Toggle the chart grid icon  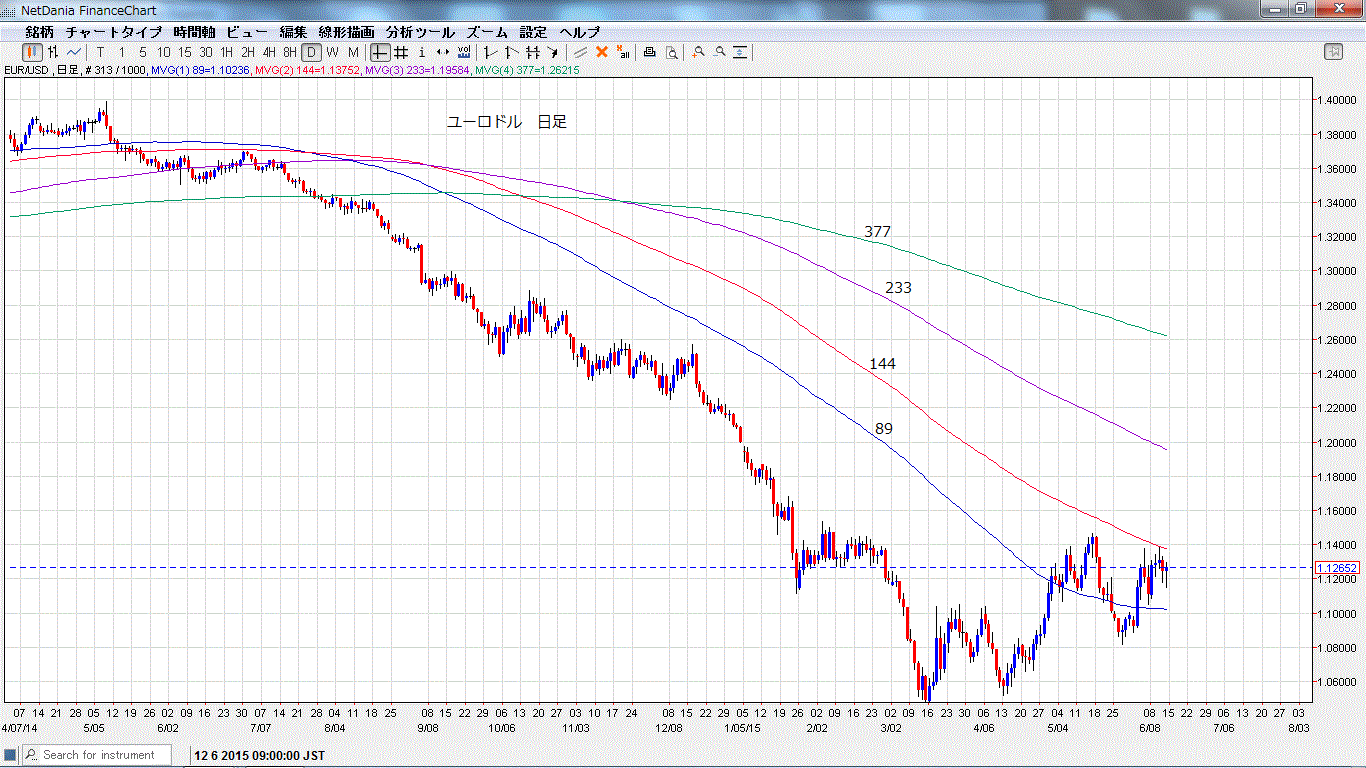tap(401, 52)
